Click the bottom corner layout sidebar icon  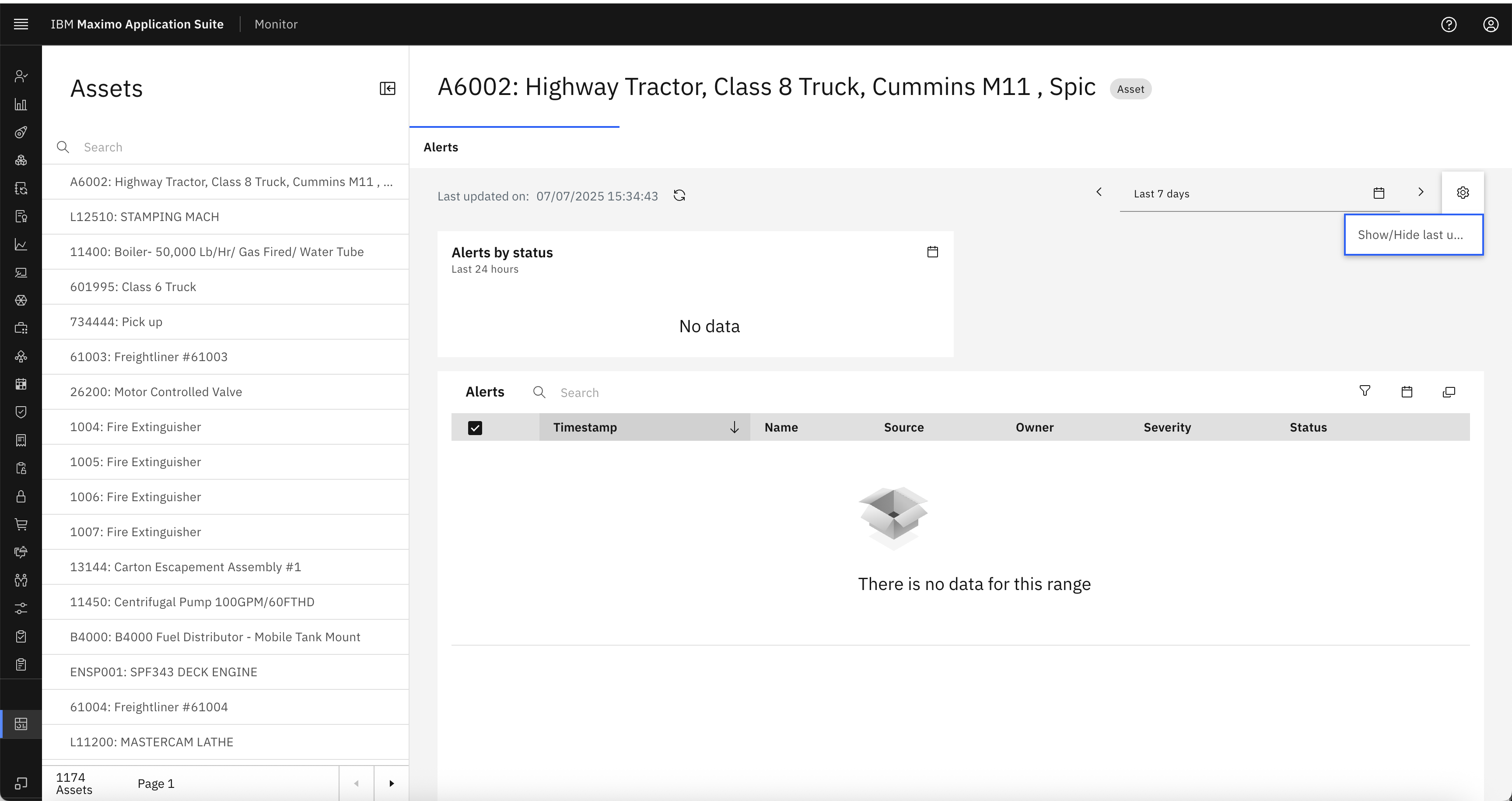click(x=21, y=783)
